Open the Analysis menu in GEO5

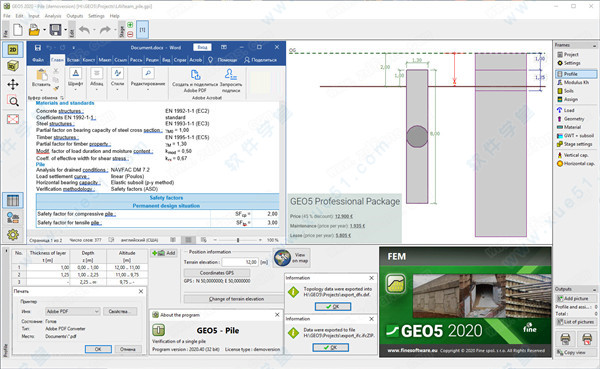coord(53,16)
